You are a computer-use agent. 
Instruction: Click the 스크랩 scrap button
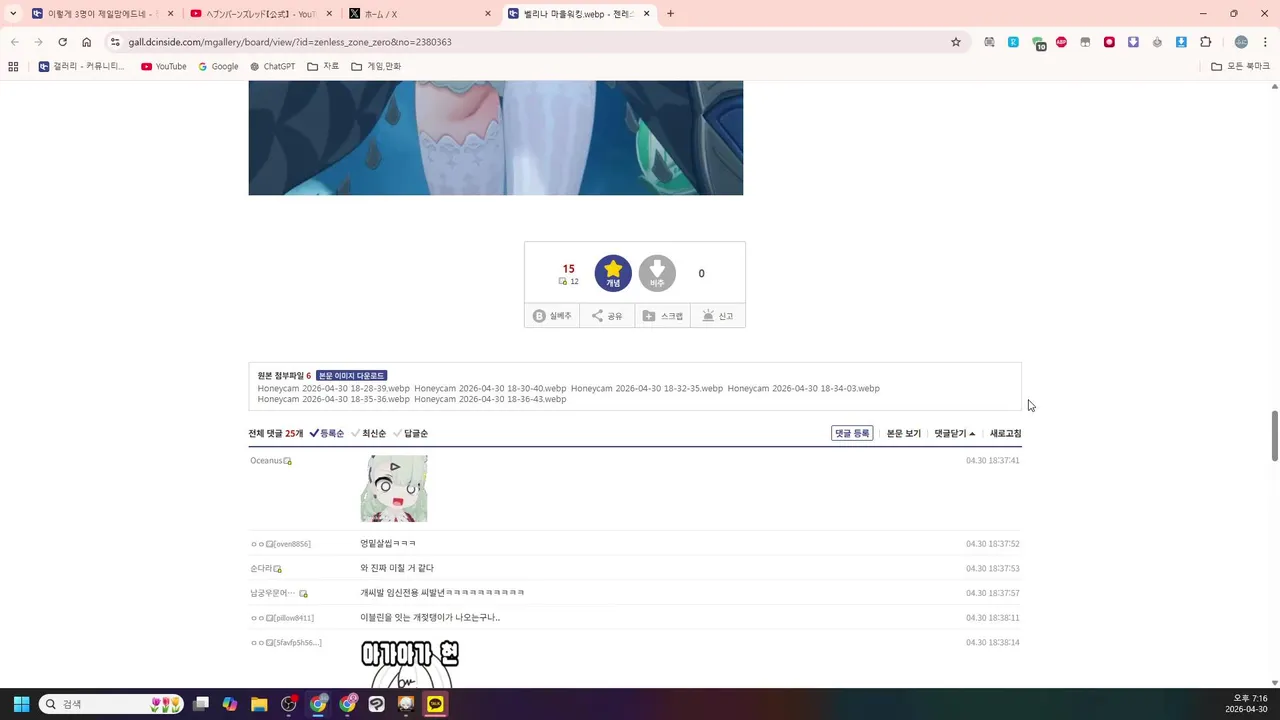pos(662,316)
